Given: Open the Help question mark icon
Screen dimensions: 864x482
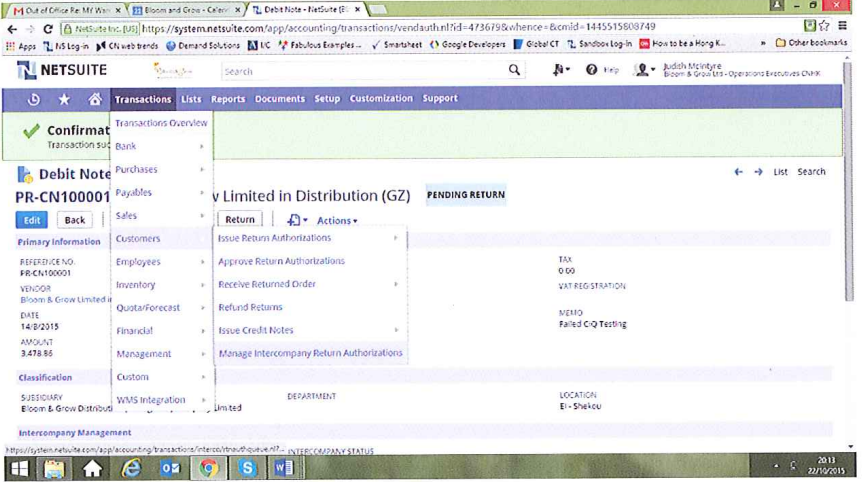Looking at the screenshot, I should (591, 70).
